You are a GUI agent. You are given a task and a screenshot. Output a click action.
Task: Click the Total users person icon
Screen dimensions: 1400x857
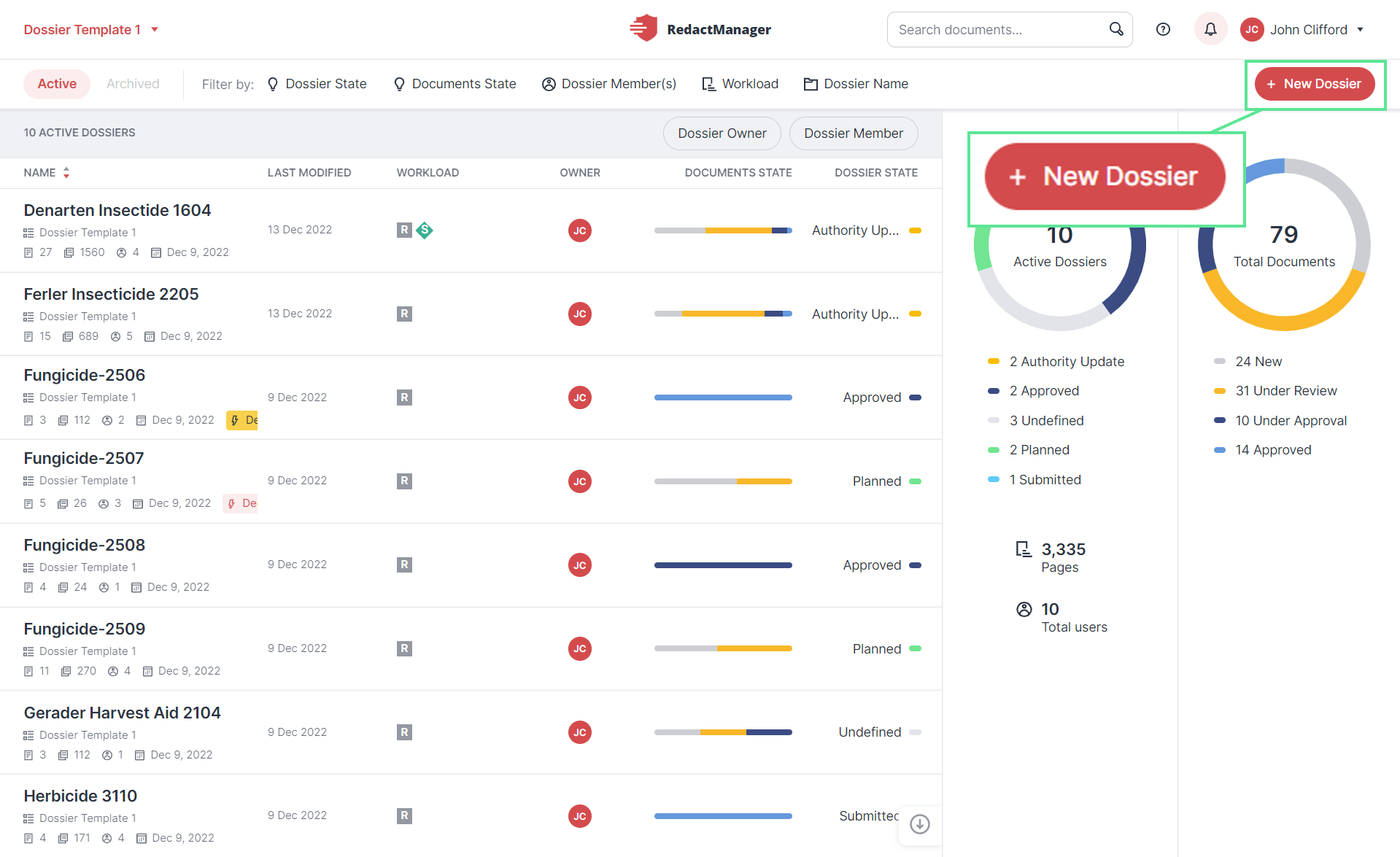click(x=1024, y=609)
